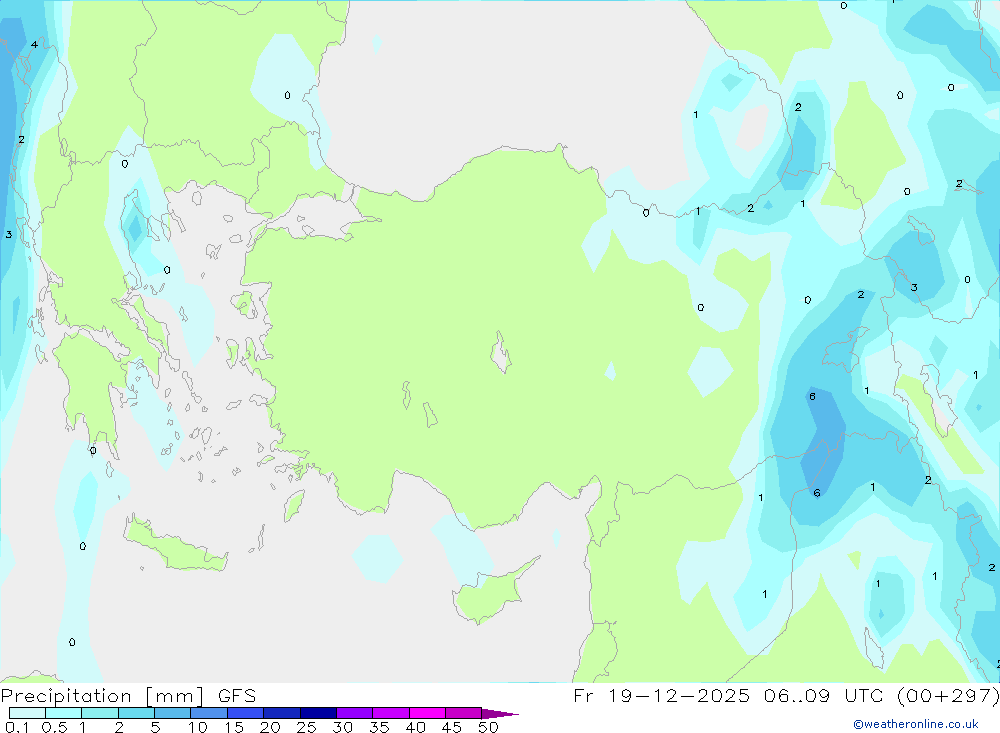Click the 15–20 mm legend color swatch
Screen dimensions: 1000x733
point(245,713)
